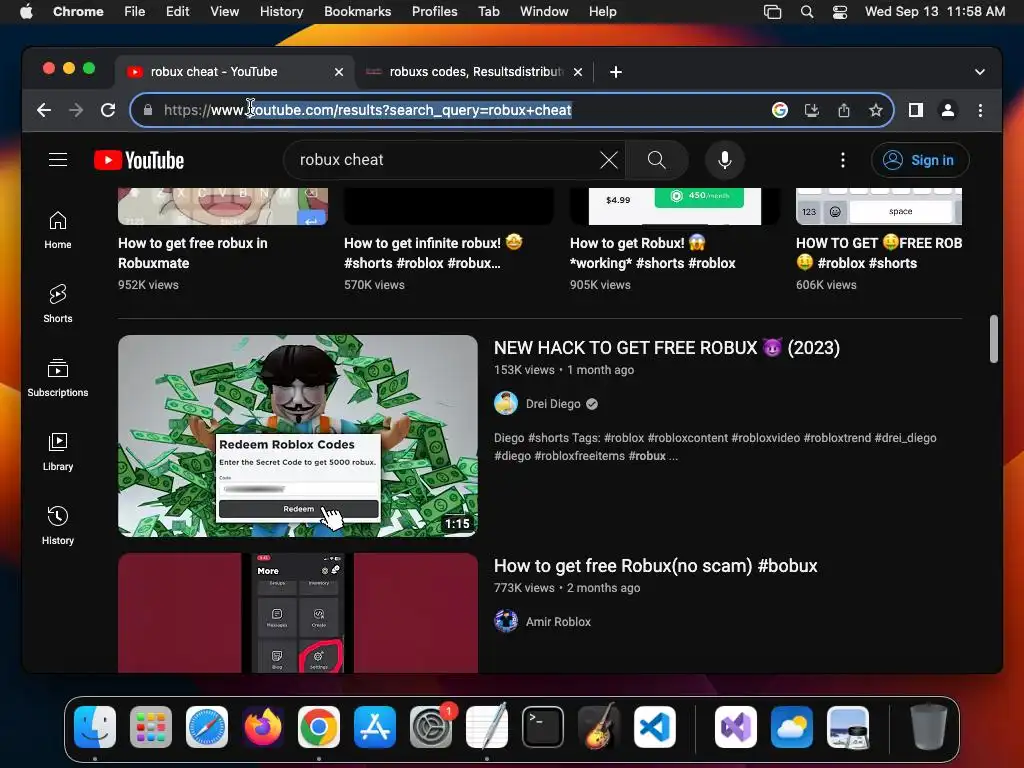Viewport: 1024px width, 768px height.
Task: Open the File menu
Action: (x=135, y=12)
